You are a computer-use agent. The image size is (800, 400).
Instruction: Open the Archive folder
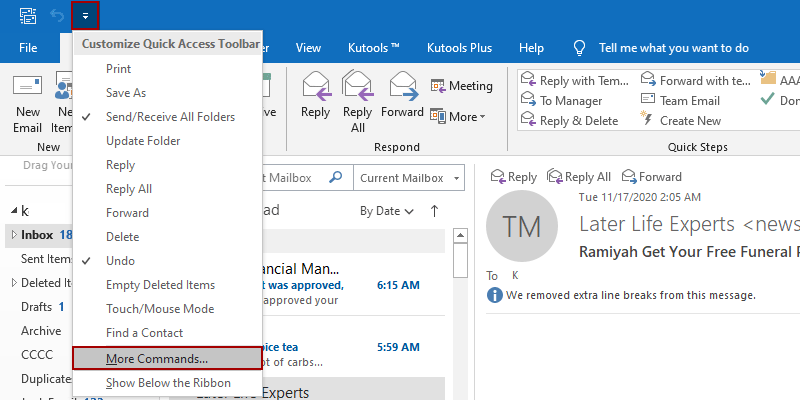[39, 331]
